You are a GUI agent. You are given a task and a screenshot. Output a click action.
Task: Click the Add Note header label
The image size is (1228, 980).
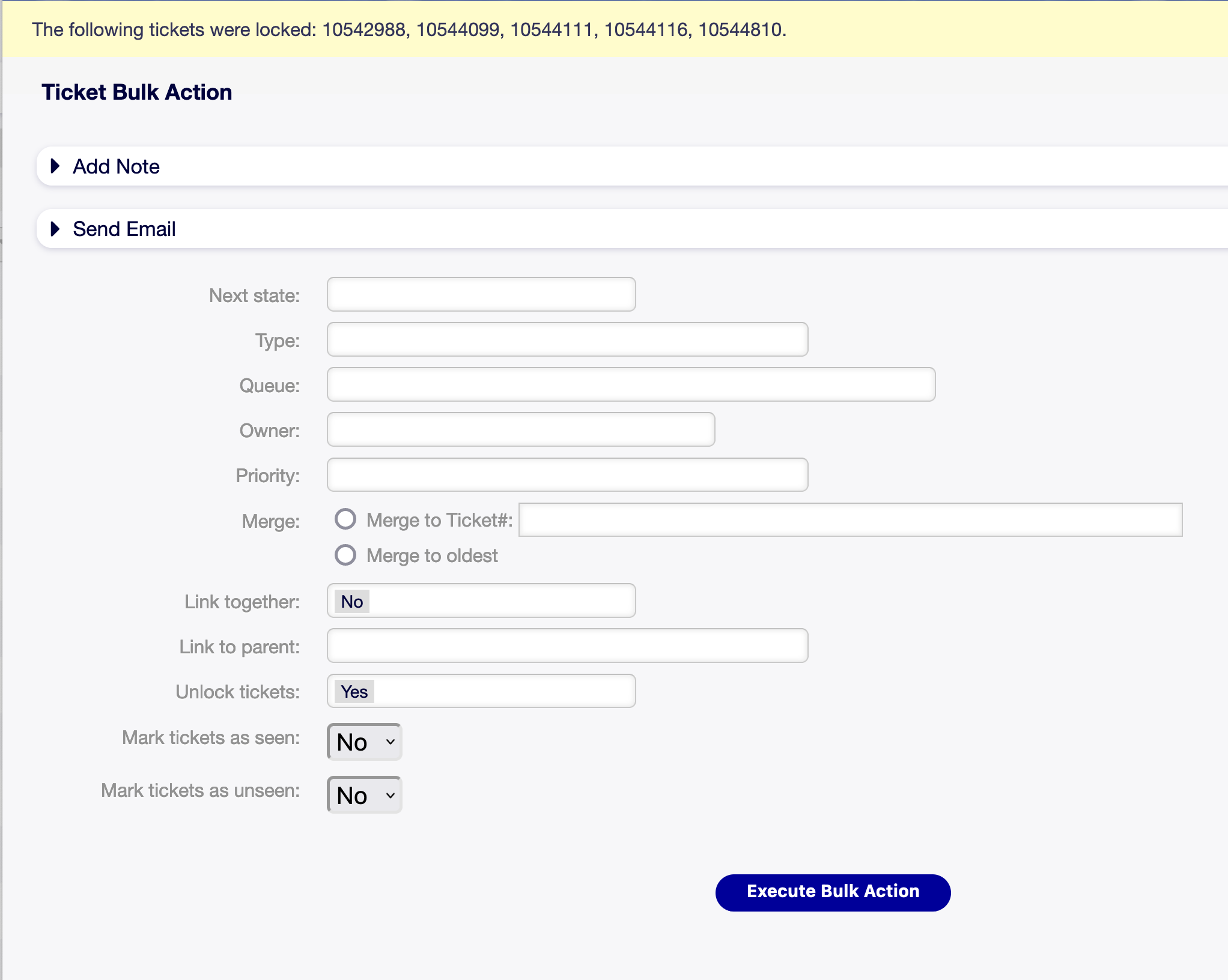click(116, 166)
